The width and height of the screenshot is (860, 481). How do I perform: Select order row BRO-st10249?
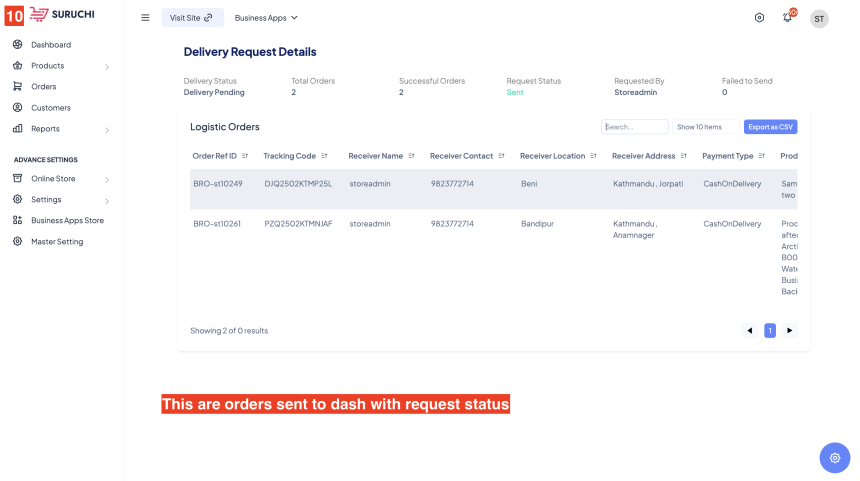[x=217, y=184]
